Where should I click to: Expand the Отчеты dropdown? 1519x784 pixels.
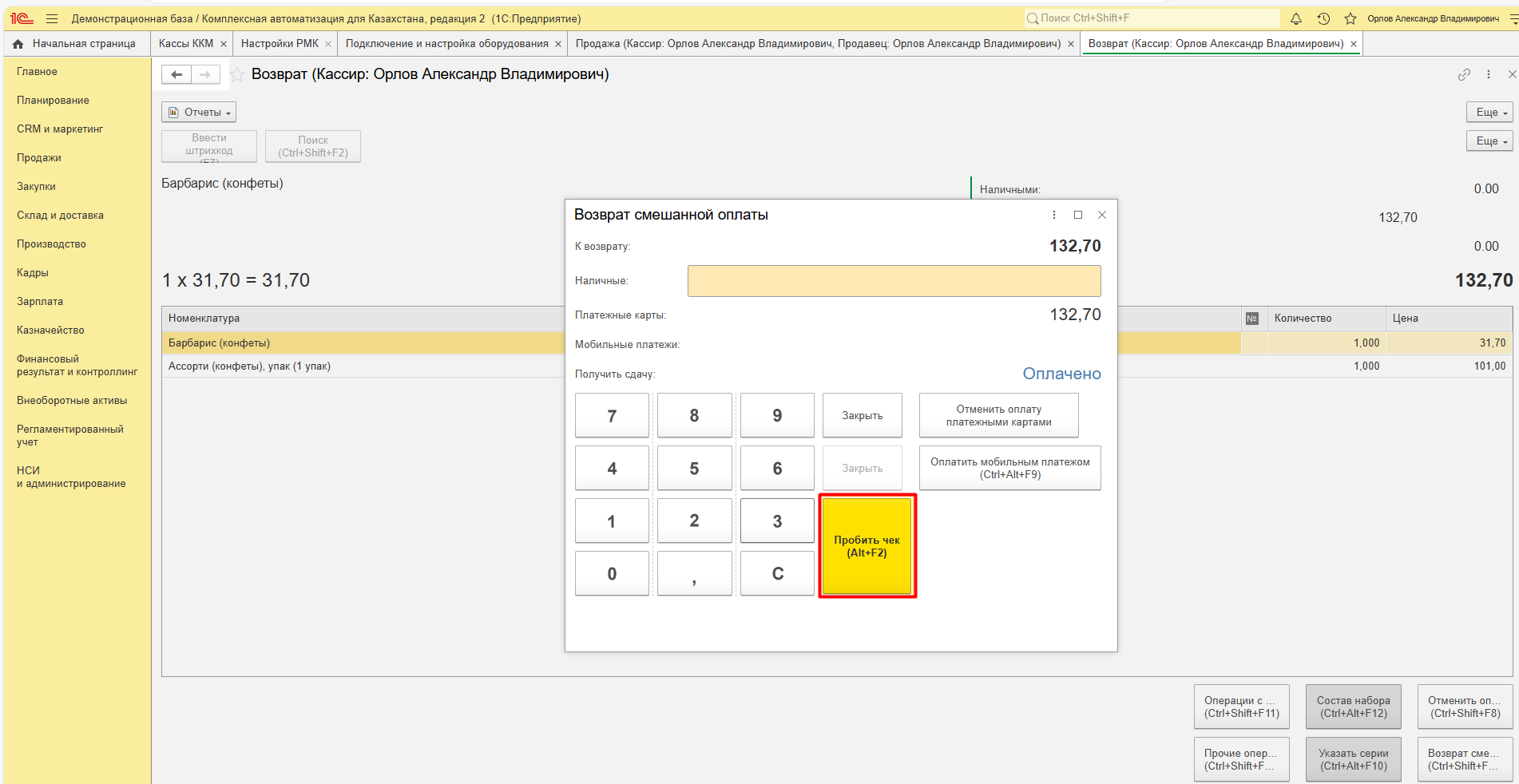199,113
